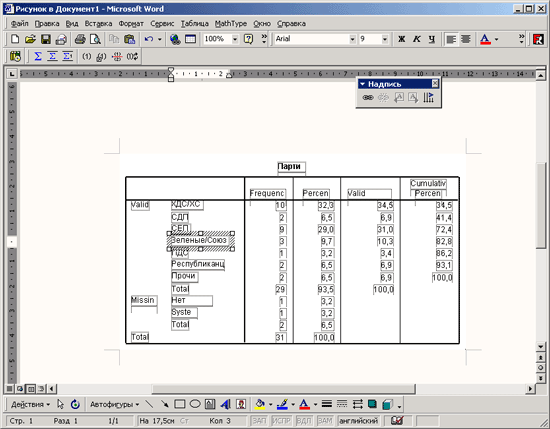The width and height of the screenshot is (550, 429).
Task: Click the Undo arrow icon
Action: point(149,39)
